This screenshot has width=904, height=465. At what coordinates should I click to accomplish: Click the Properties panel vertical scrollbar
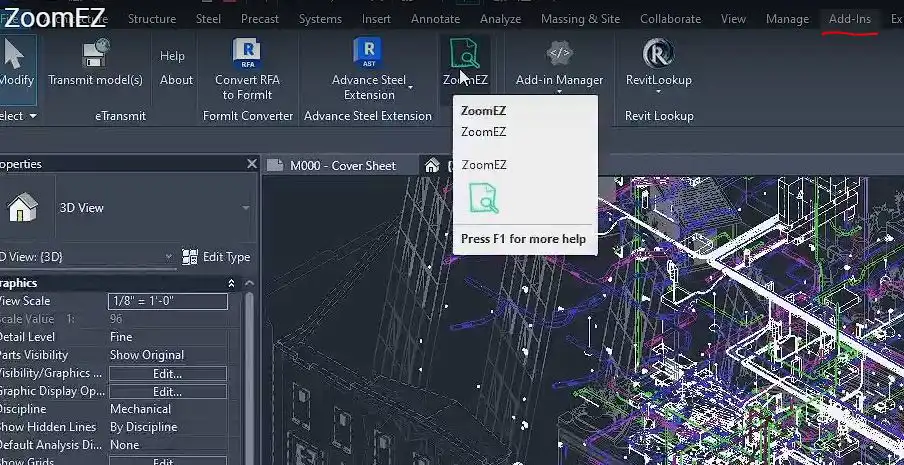click(249, 377)
